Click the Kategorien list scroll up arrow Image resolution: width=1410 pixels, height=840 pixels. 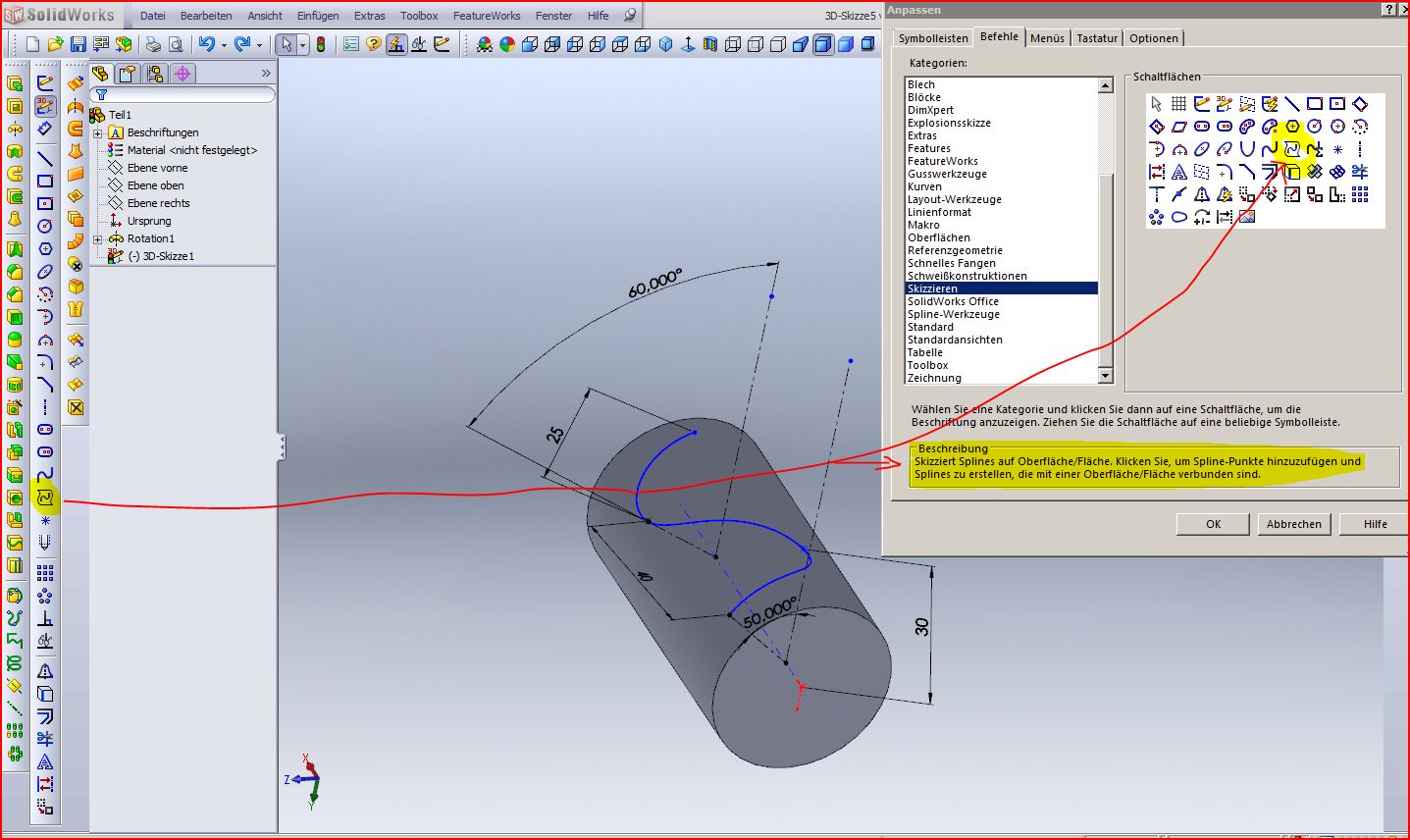[x=1106, y=85]
